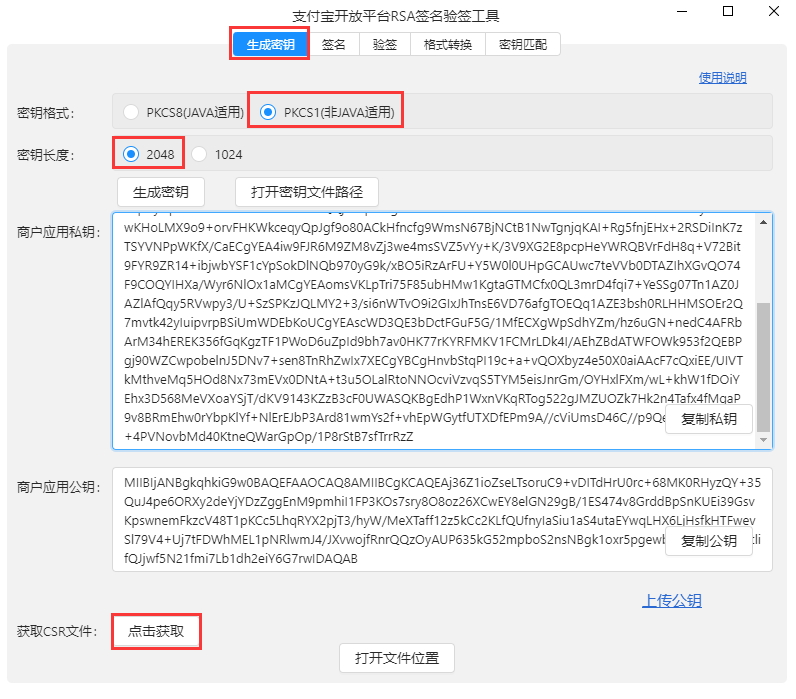
Task: Choose 2048 key length
Action: pyautogui.click(x=149, y=154)
